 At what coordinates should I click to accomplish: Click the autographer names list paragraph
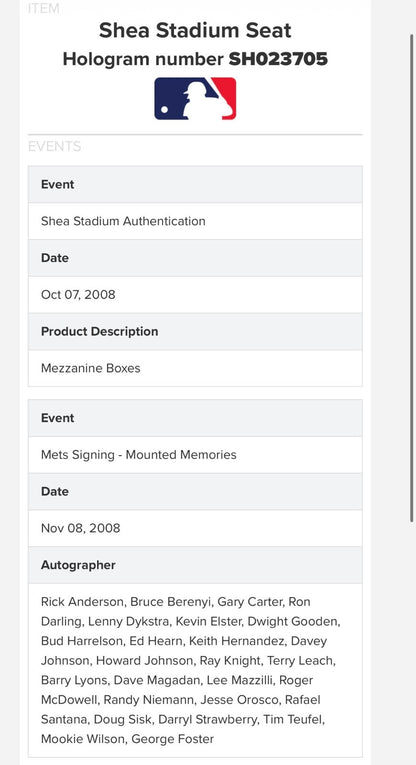coord(191,670)
